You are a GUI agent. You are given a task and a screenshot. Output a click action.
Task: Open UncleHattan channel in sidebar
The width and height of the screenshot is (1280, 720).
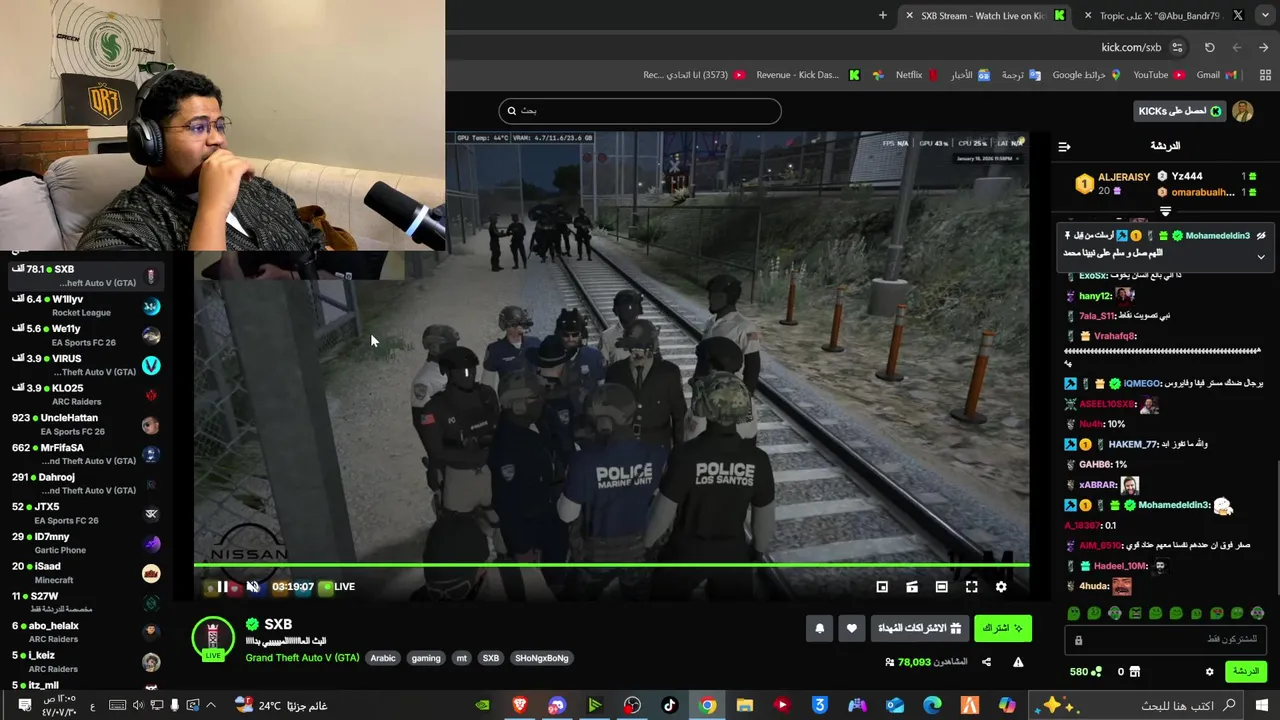pos(86,424)
